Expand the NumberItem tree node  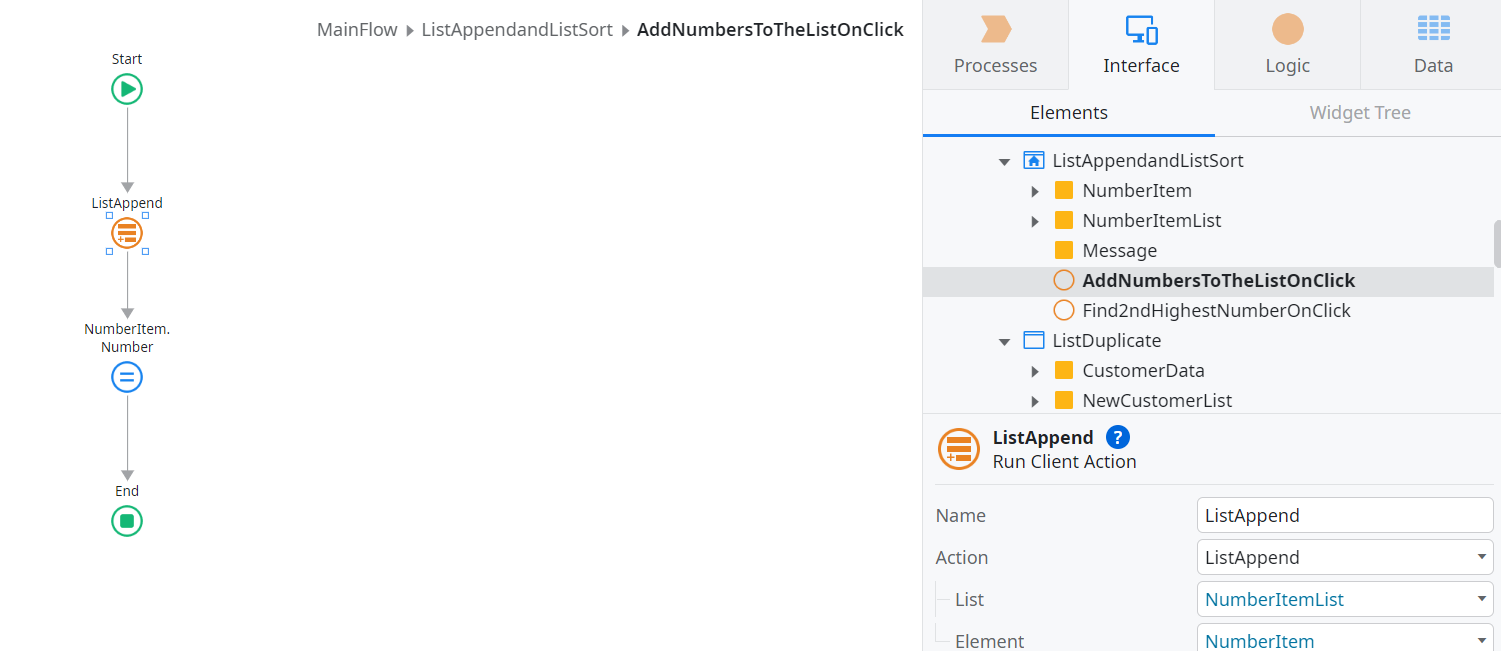pyautogui.click(x=1036, y=190)
